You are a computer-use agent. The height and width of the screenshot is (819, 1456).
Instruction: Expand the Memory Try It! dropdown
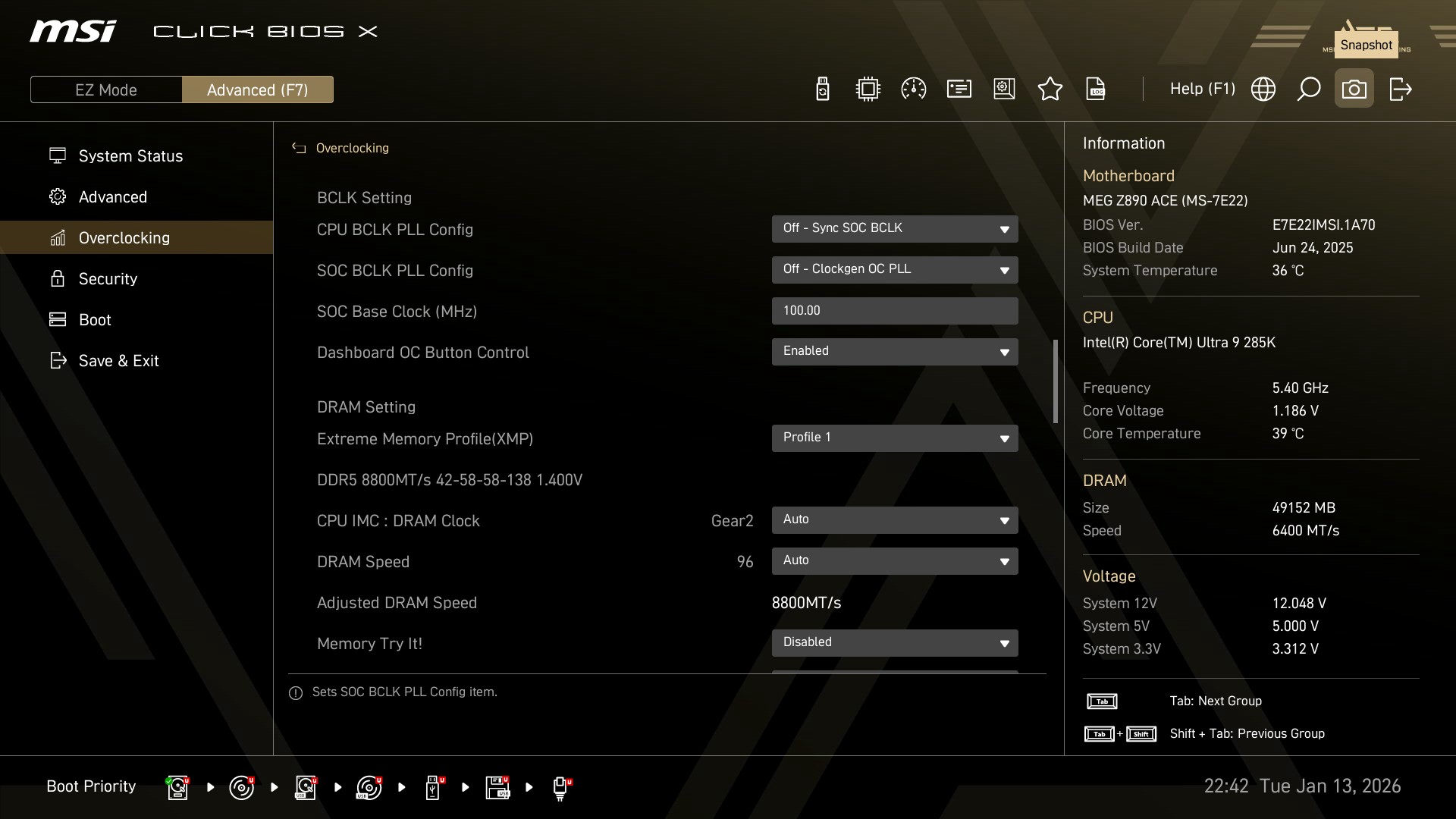pos(894,642)
